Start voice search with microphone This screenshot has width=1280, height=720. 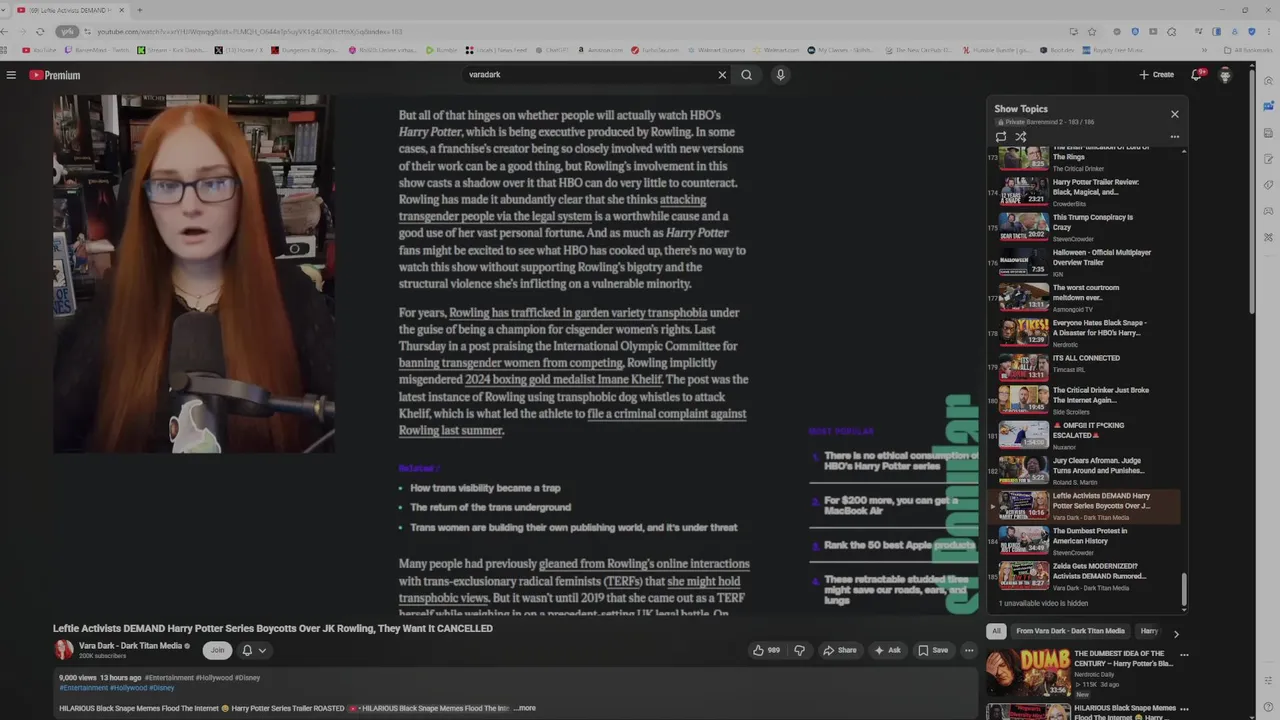pos(781,75)
